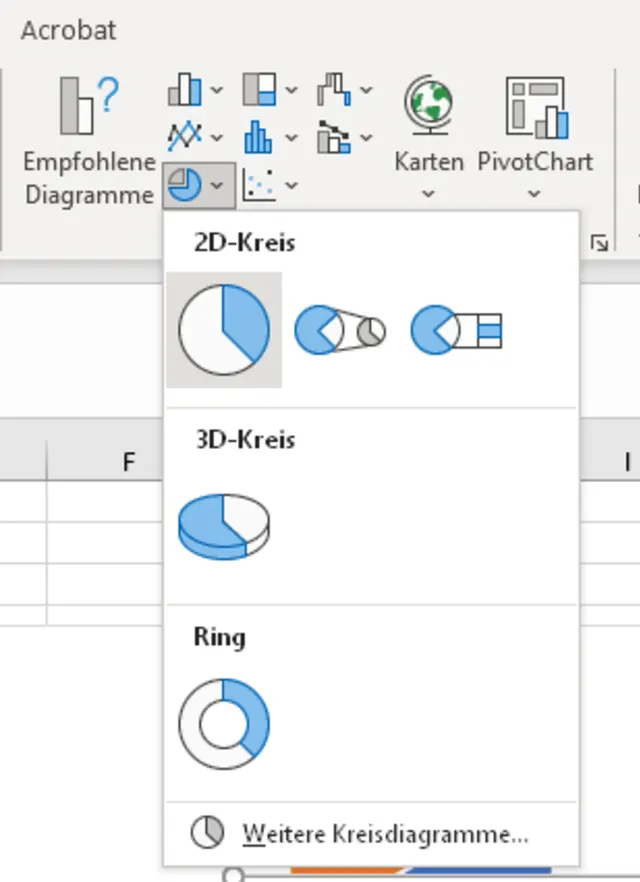Select column F header
This screenshot has height=882, width=640.
(x=128, y=462)
